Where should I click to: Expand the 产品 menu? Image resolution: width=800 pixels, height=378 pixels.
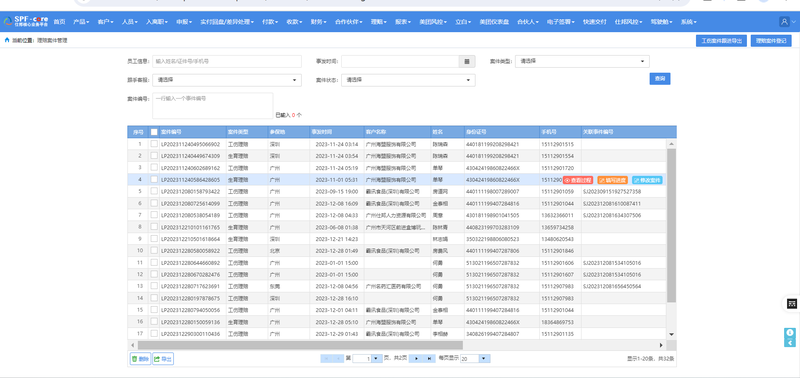point(81,22)
